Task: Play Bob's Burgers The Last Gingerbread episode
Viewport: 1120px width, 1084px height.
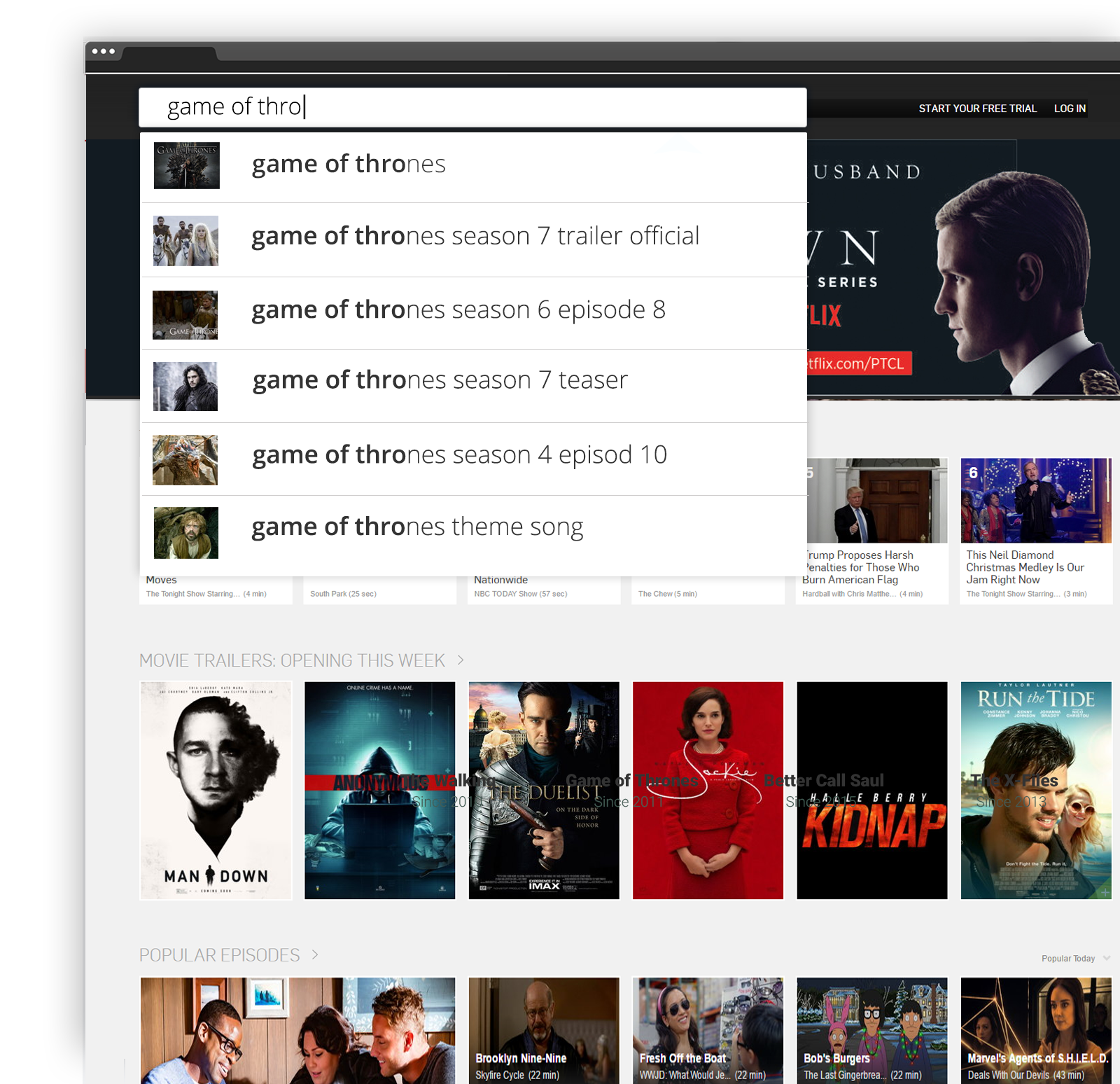Action: [872, 1031]
